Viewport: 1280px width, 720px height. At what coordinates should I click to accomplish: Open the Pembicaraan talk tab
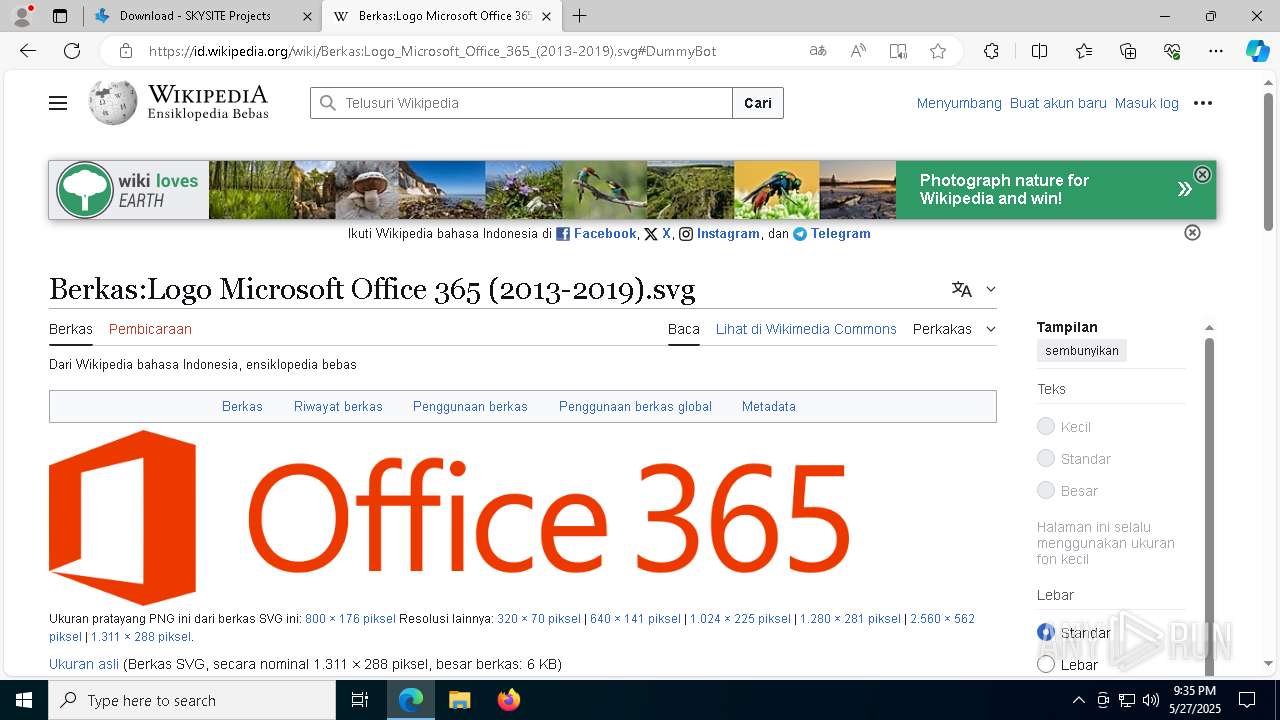tap(150, 329)
